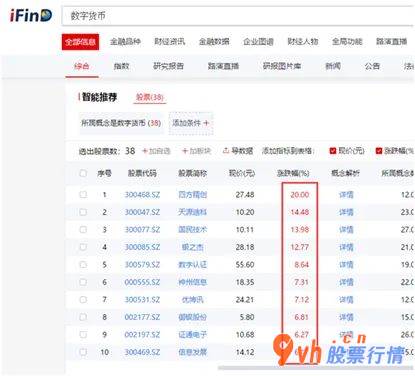
Task: Click the iFinD logo
Action: click(x=31, y=15)
